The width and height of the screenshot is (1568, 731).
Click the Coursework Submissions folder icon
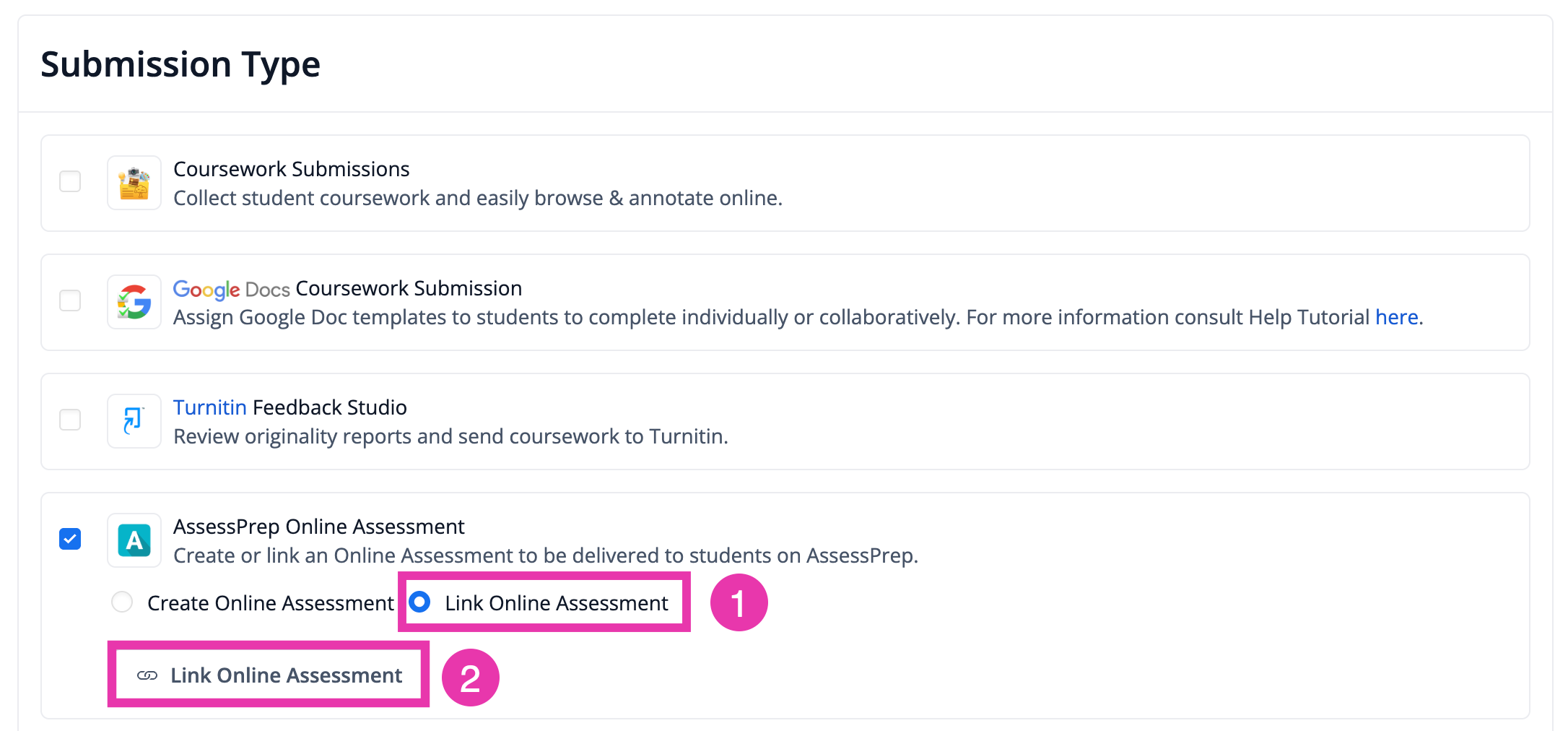click(134, 183)
